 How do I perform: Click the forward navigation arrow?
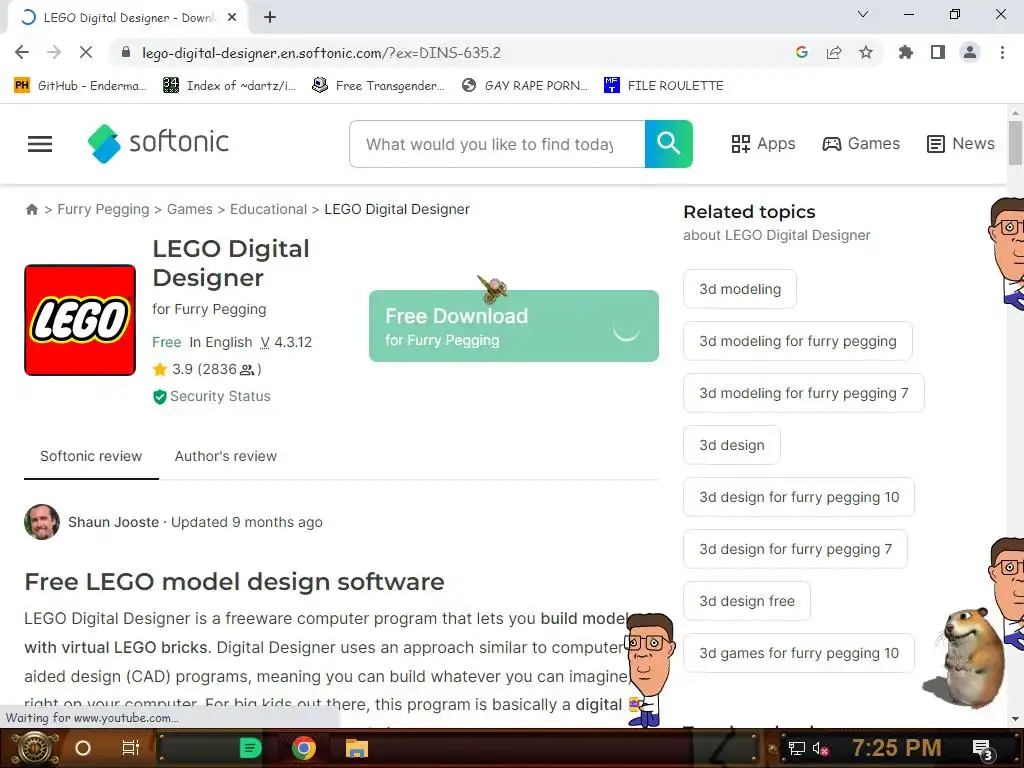click(x=54, y=52)
